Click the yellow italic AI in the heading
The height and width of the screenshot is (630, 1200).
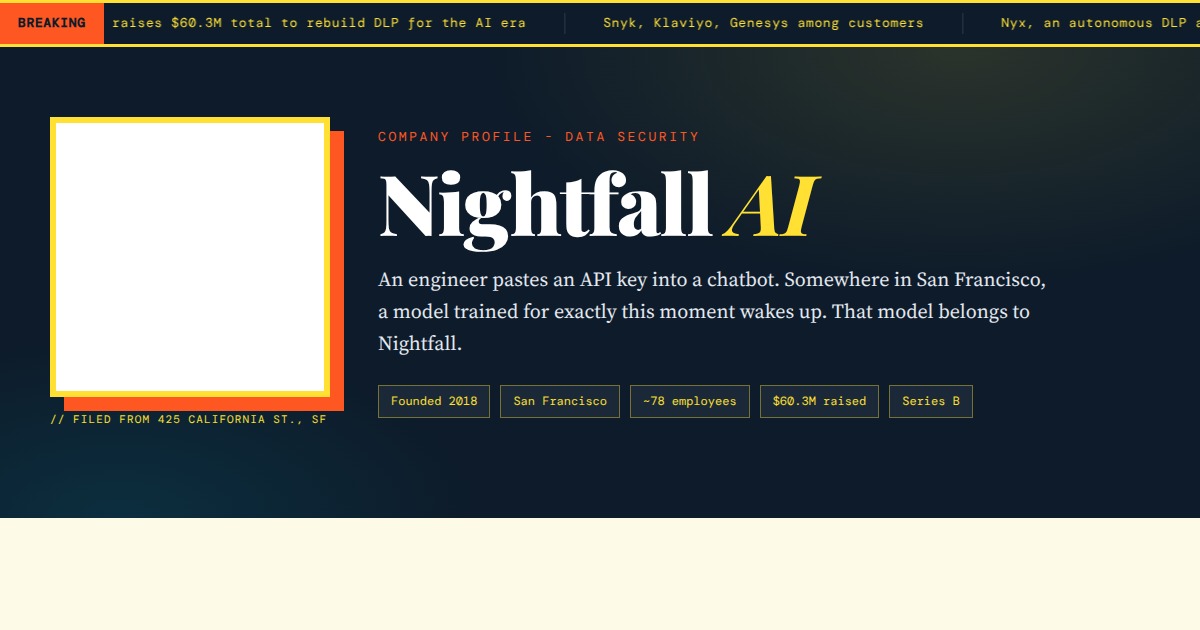pos(770,207)
